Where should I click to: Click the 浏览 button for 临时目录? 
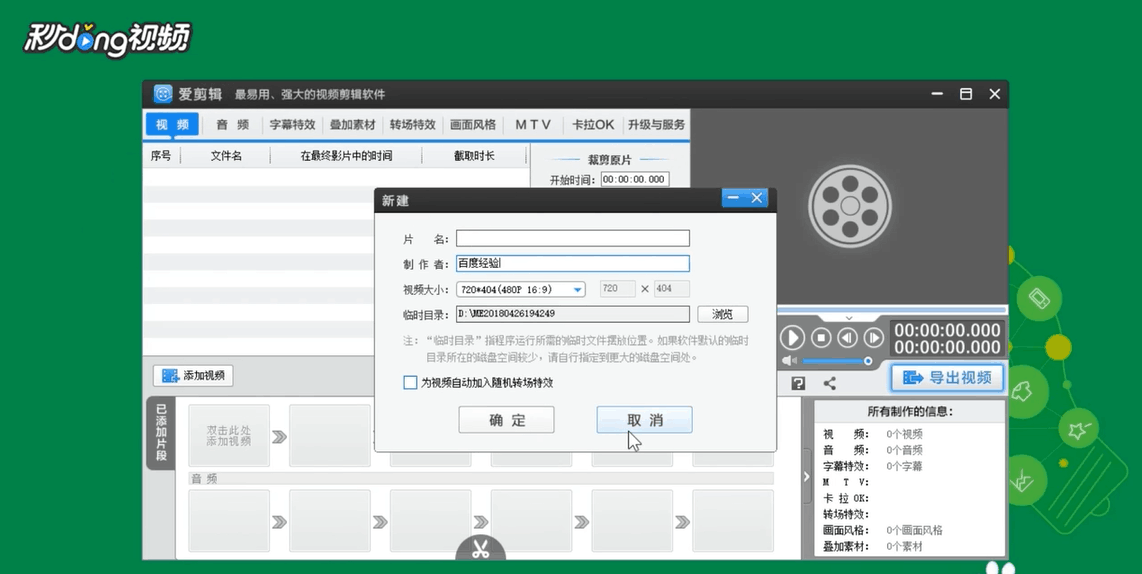point(722,314)
